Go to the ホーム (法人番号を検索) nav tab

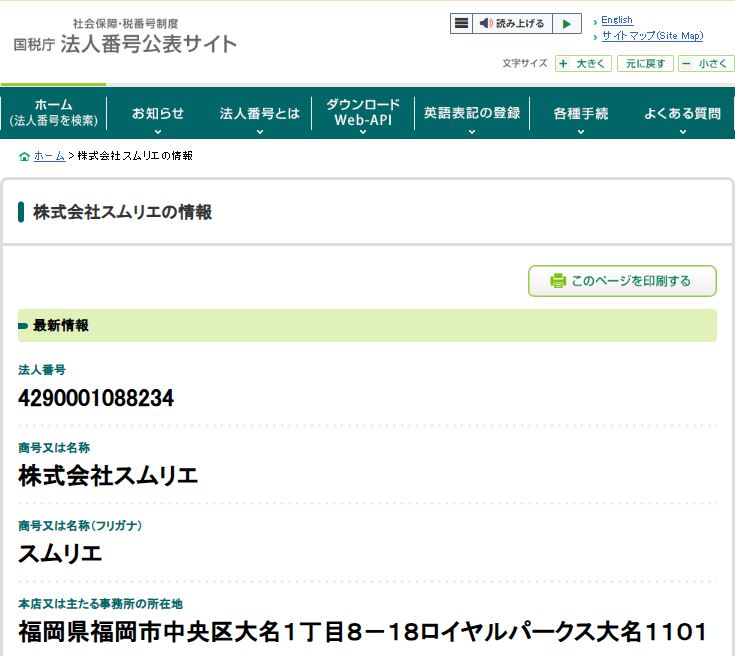pos(53,113)
